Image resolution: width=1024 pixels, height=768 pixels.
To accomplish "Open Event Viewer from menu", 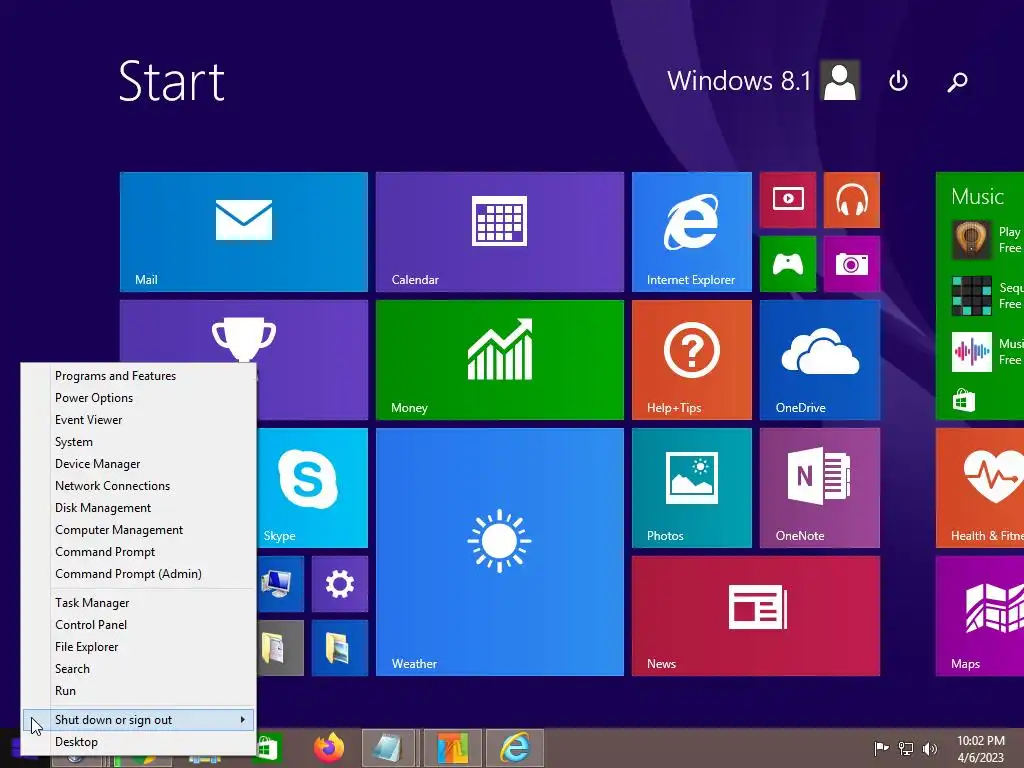I will point(138,420).
